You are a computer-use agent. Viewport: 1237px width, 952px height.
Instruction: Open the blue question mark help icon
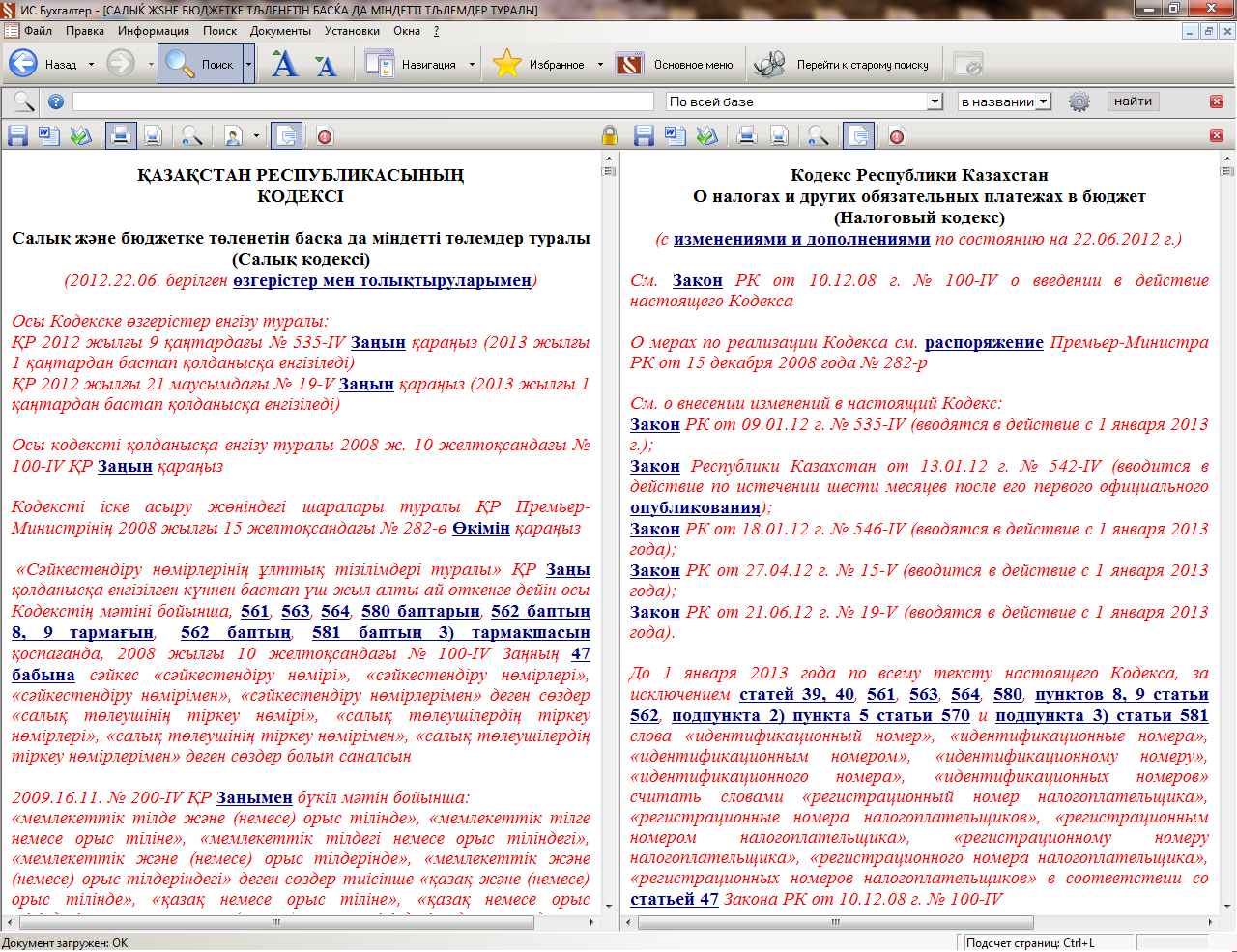click(56, 101)
